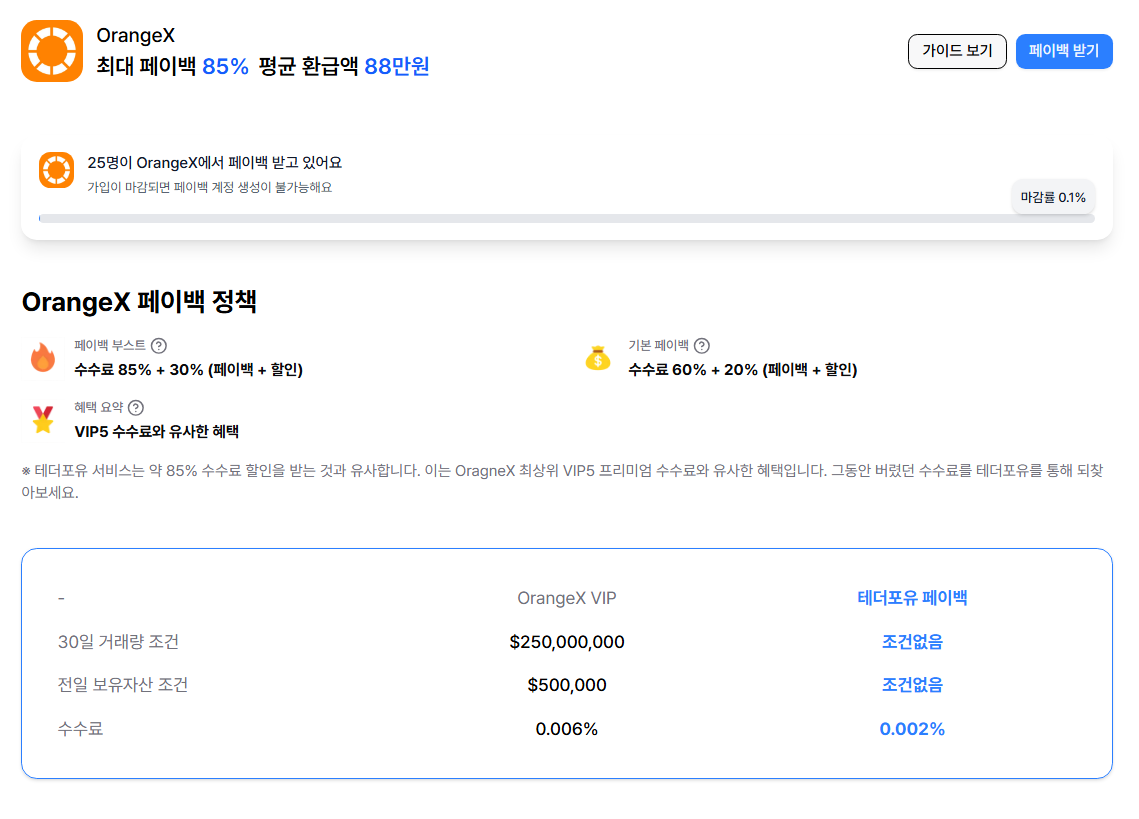Click 조건없음 in the 30일 거래량 row
The width and height of the screenshot is (1139, 819).
tap(912, 641)
